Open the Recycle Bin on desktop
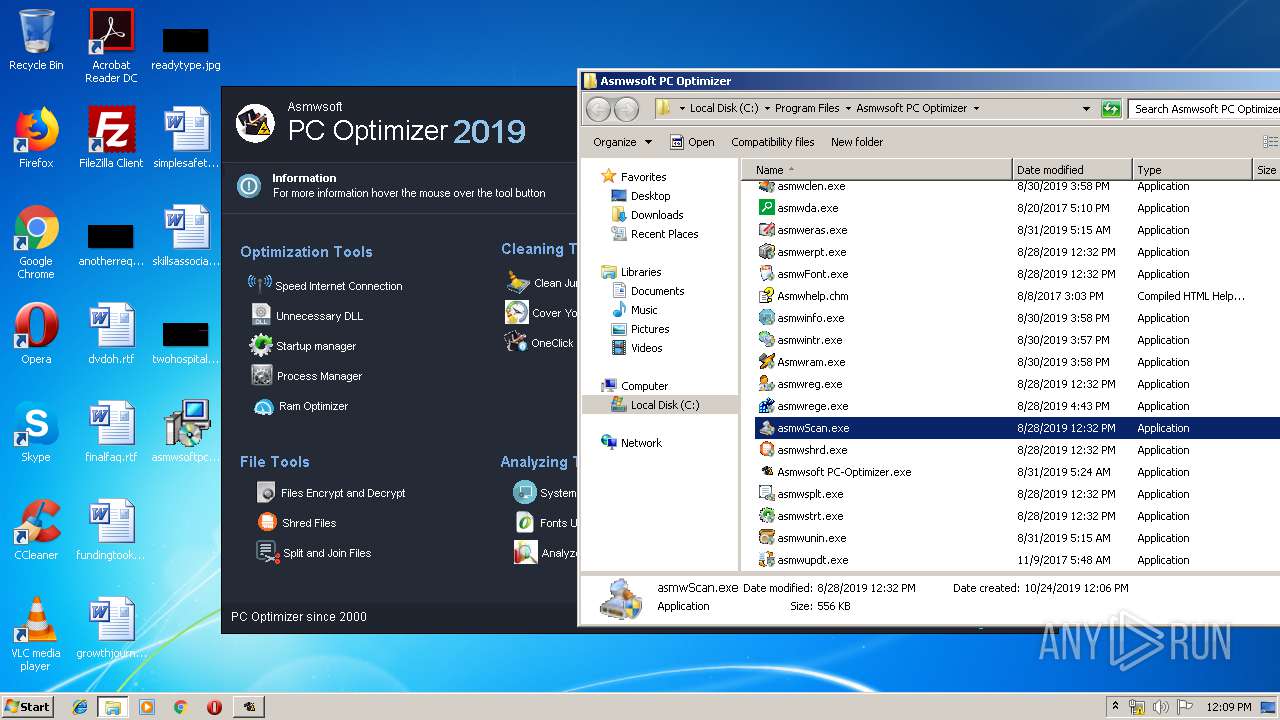Screen dimensions: 1280x720 (x=36, y=41)
